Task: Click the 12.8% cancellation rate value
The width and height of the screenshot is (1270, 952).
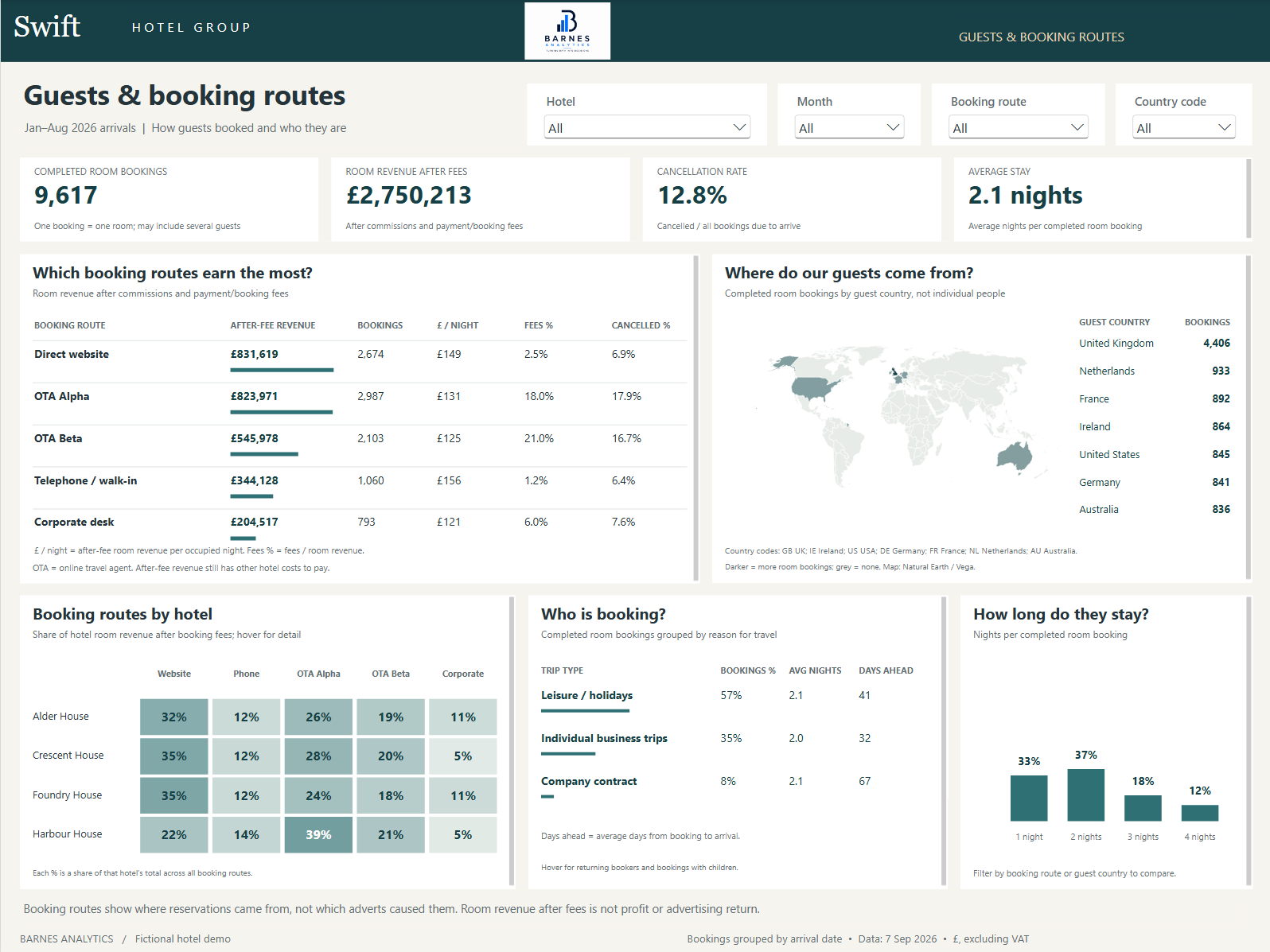Action: 692,195
